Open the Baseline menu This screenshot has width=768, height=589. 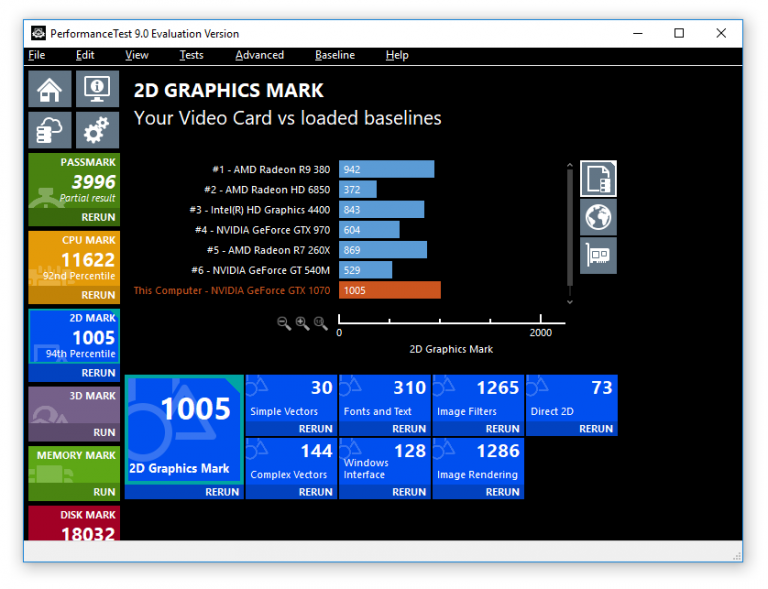click(334, 55)
